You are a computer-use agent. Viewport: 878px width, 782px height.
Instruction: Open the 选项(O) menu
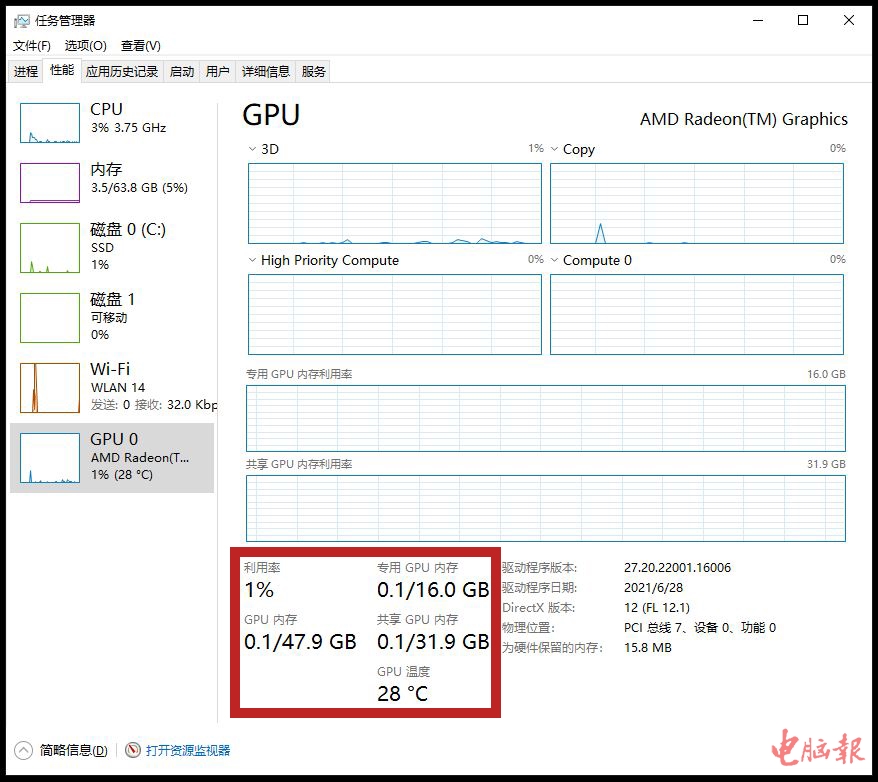[x=85, y=46]
